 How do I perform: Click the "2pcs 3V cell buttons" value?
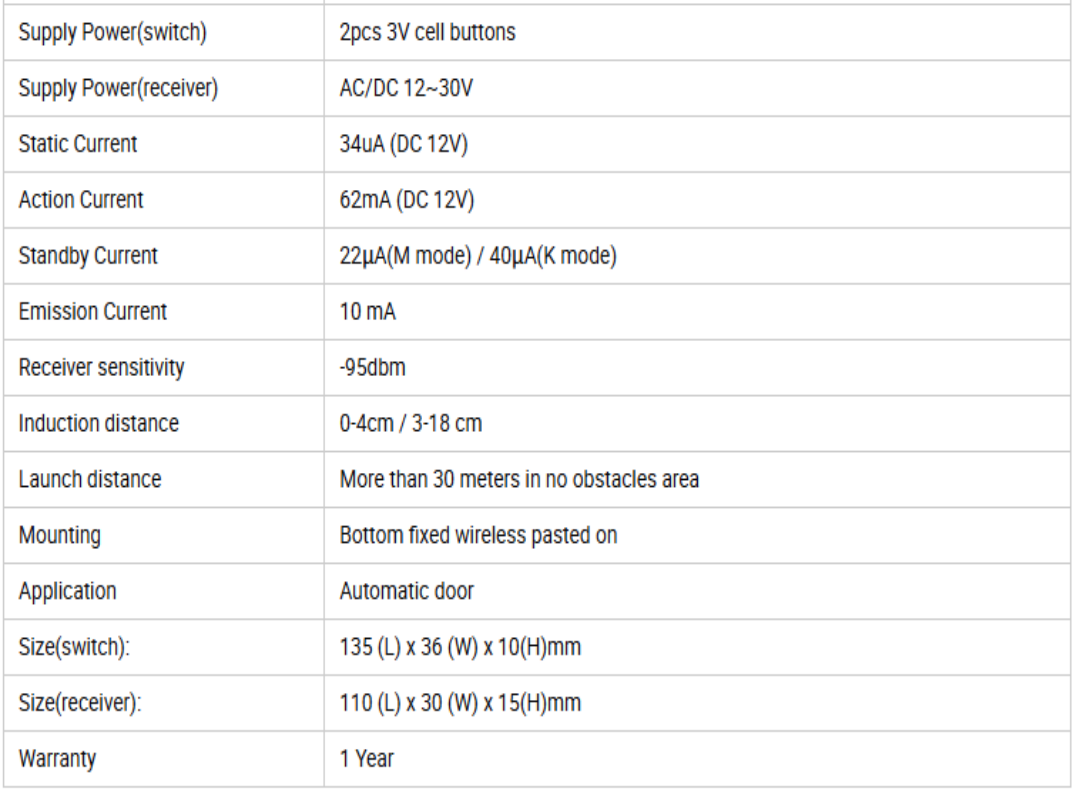pyautogui.click(x=428, y=32)
